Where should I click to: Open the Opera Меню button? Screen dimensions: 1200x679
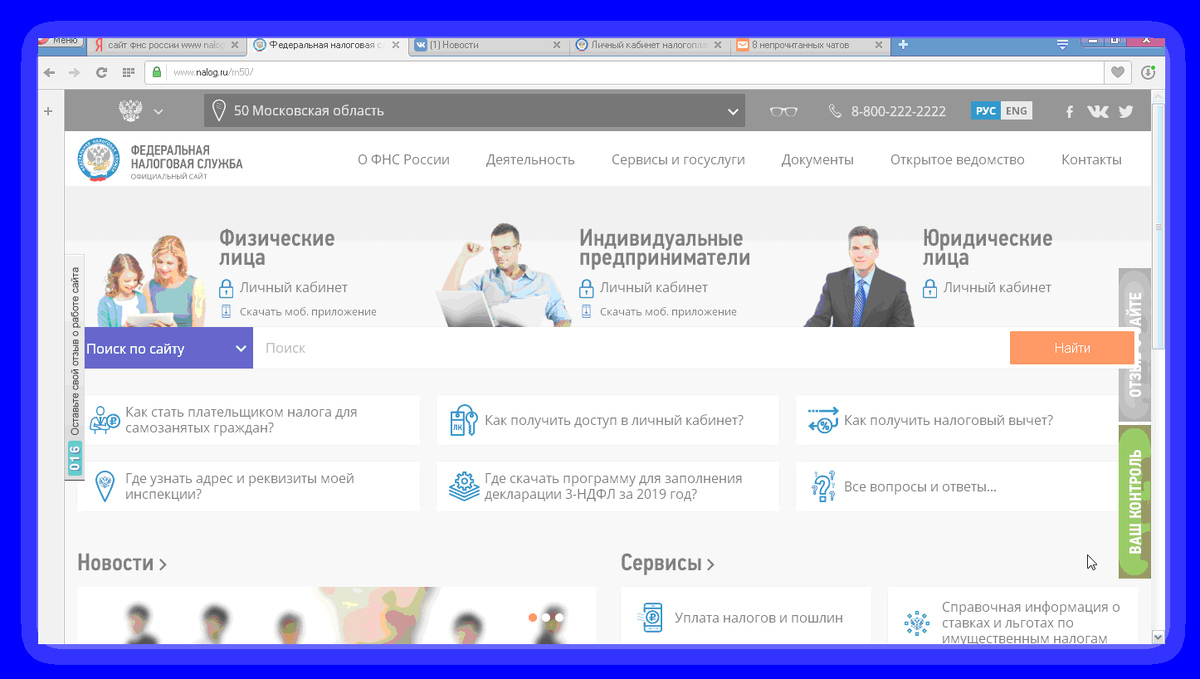[61, 40]
